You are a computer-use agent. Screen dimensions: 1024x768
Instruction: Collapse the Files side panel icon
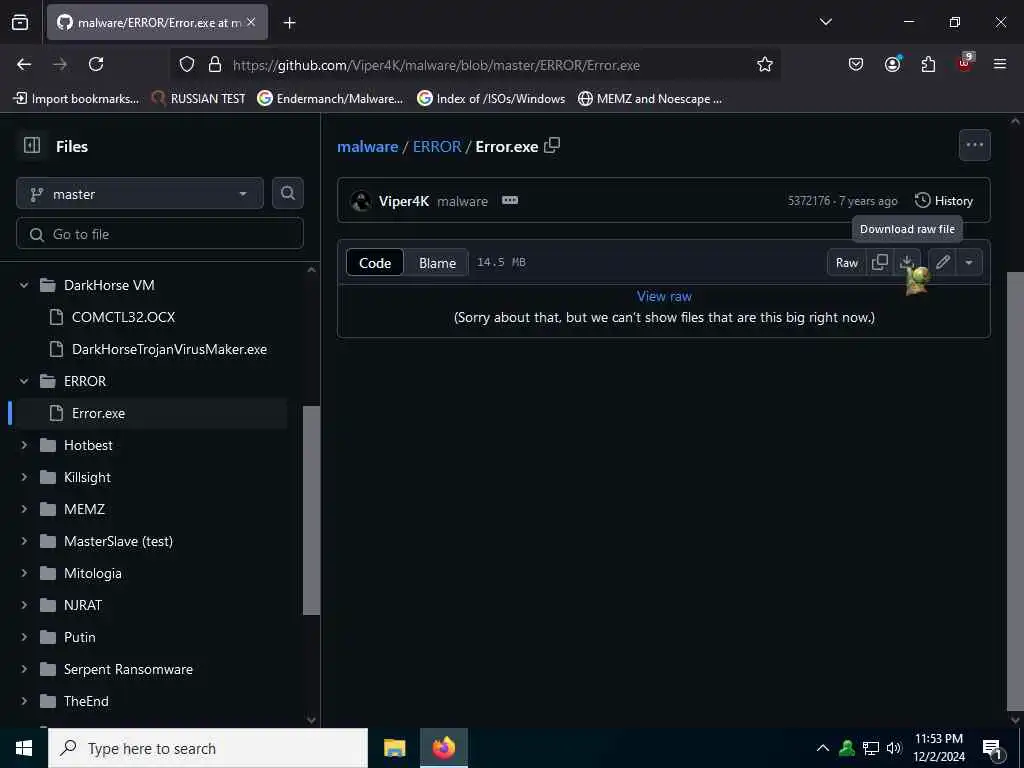(31, 145)
